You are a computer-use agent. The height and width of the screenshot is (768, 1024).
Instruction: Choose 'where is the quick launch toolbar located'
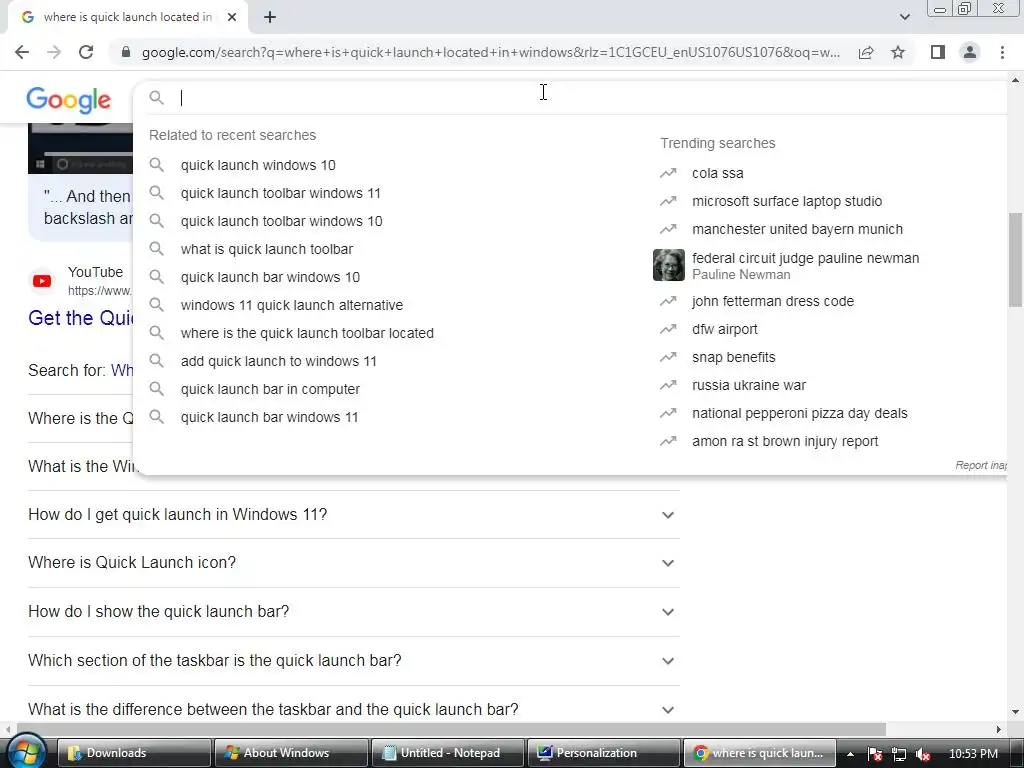tap(307, 333)
